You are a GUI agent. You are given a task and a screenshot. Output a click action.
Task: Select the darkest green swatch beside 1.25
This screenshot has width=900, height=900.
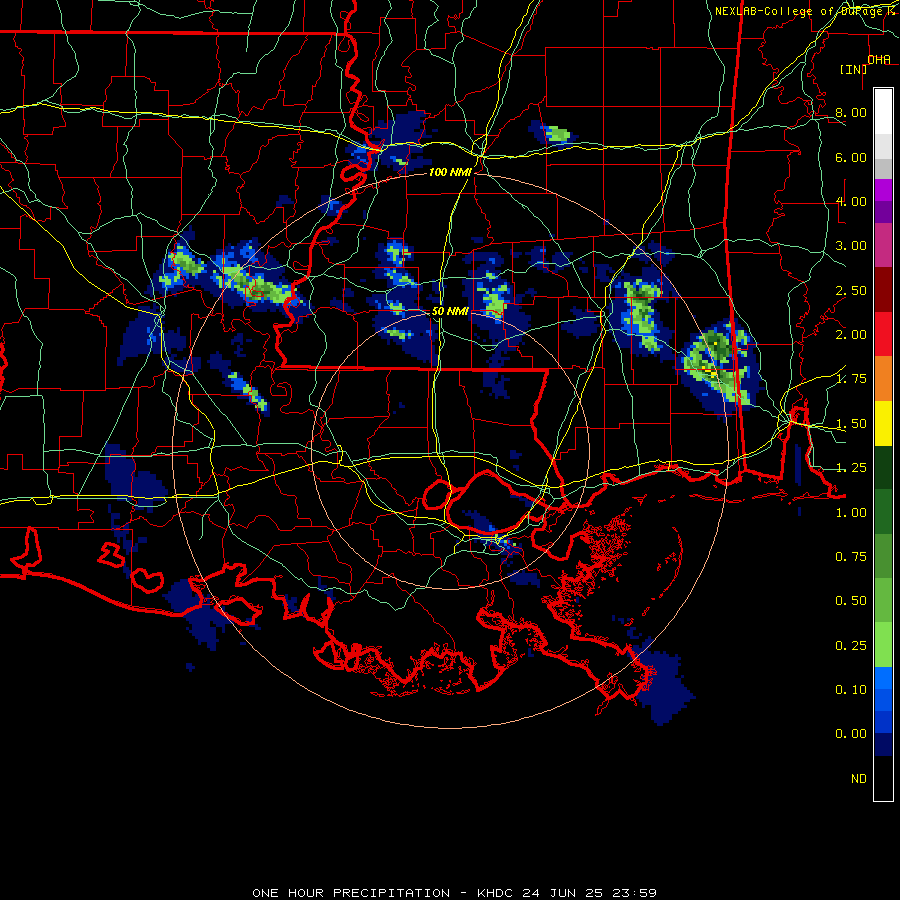point(883,468)
